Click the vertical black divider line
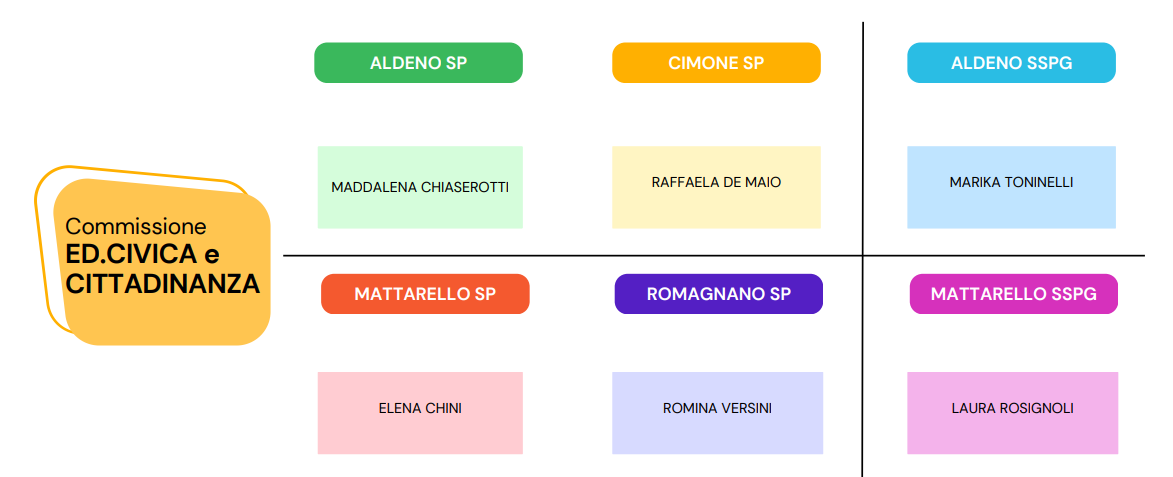1173x477 pixels. point(863,135)
